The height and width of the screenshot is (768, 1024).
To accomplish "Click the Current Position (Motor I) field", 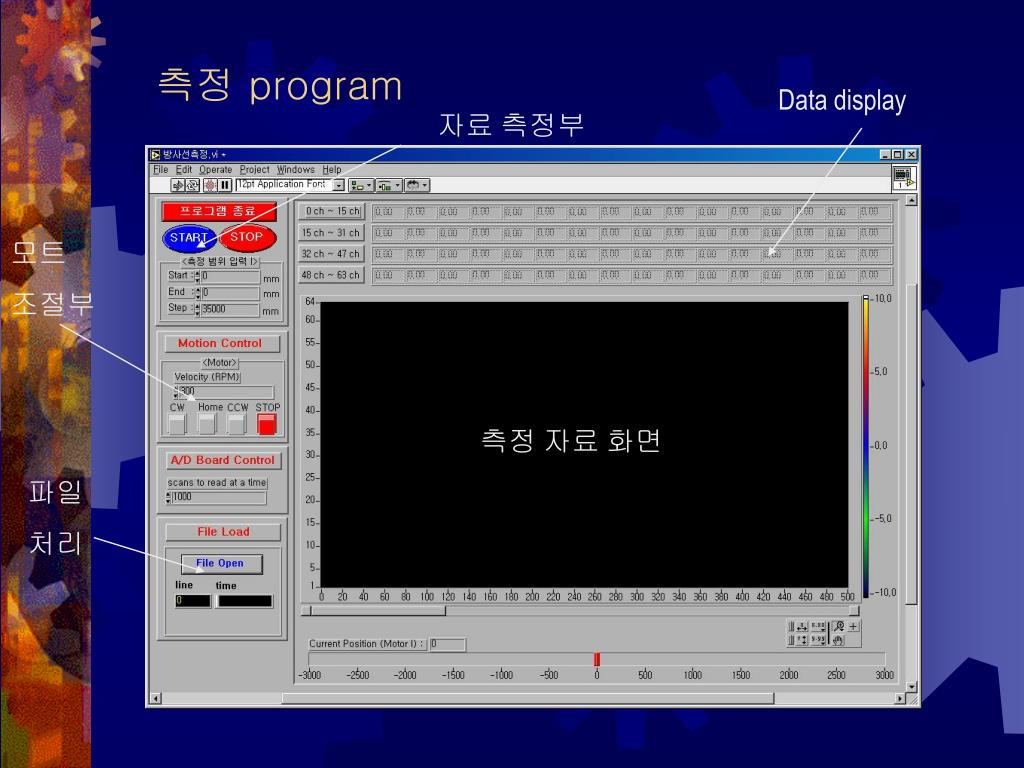I will (x=447, y=645).
